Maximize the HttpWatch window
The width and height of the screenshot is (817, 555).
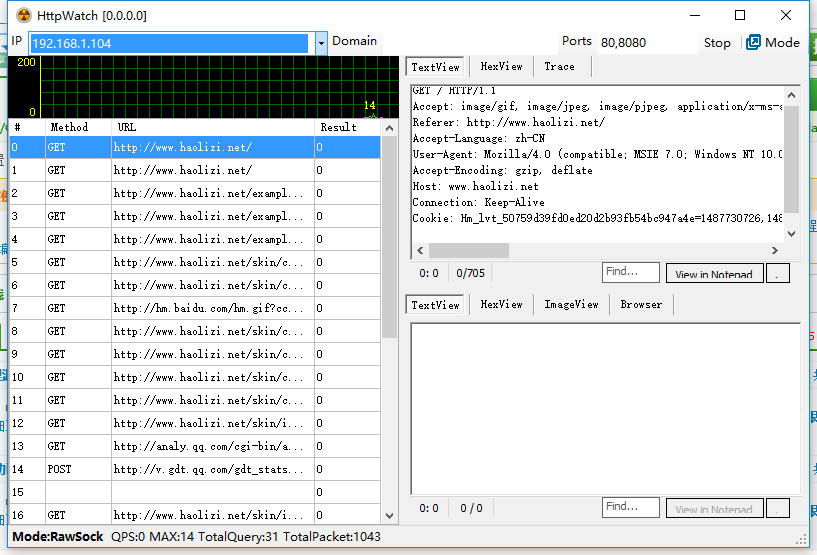[x=739, y=15]
